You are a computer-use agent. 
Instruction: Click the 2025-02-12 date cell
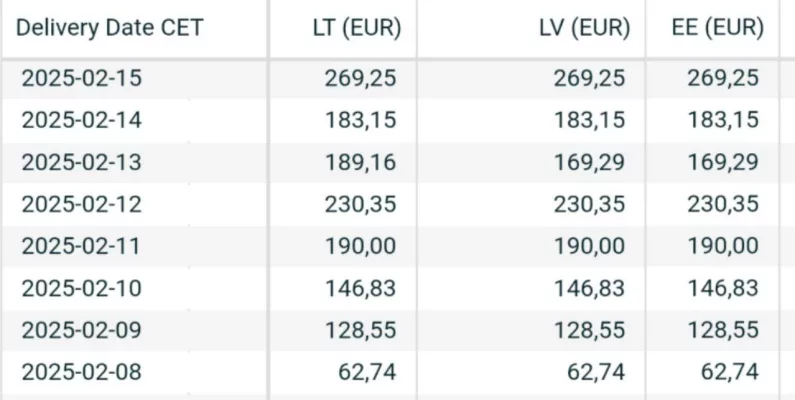tap(81, 205)
